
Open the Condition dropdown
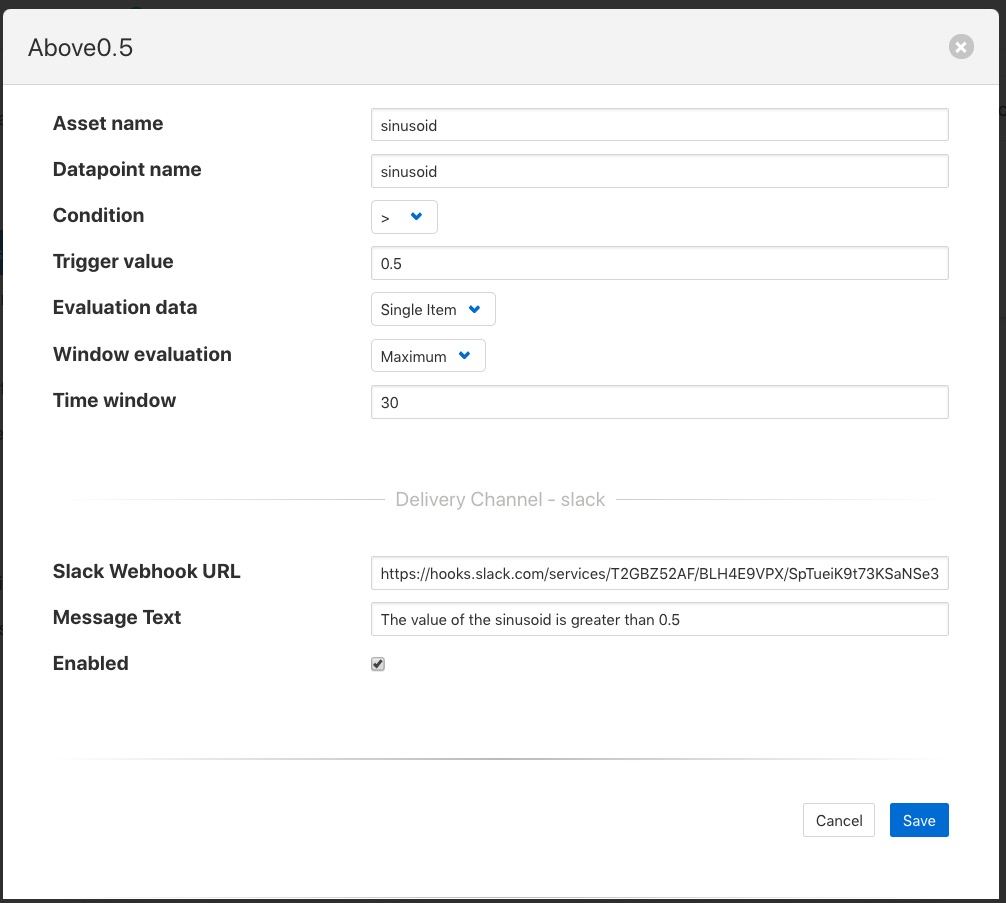(x=403, y=217)
